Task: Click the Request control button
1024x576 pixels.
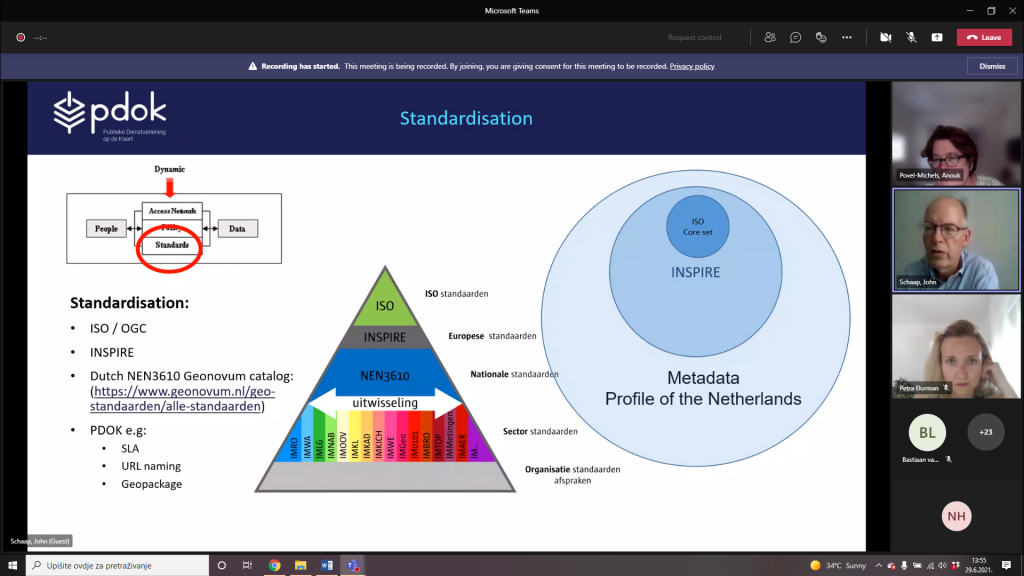Action: (694, 37)
